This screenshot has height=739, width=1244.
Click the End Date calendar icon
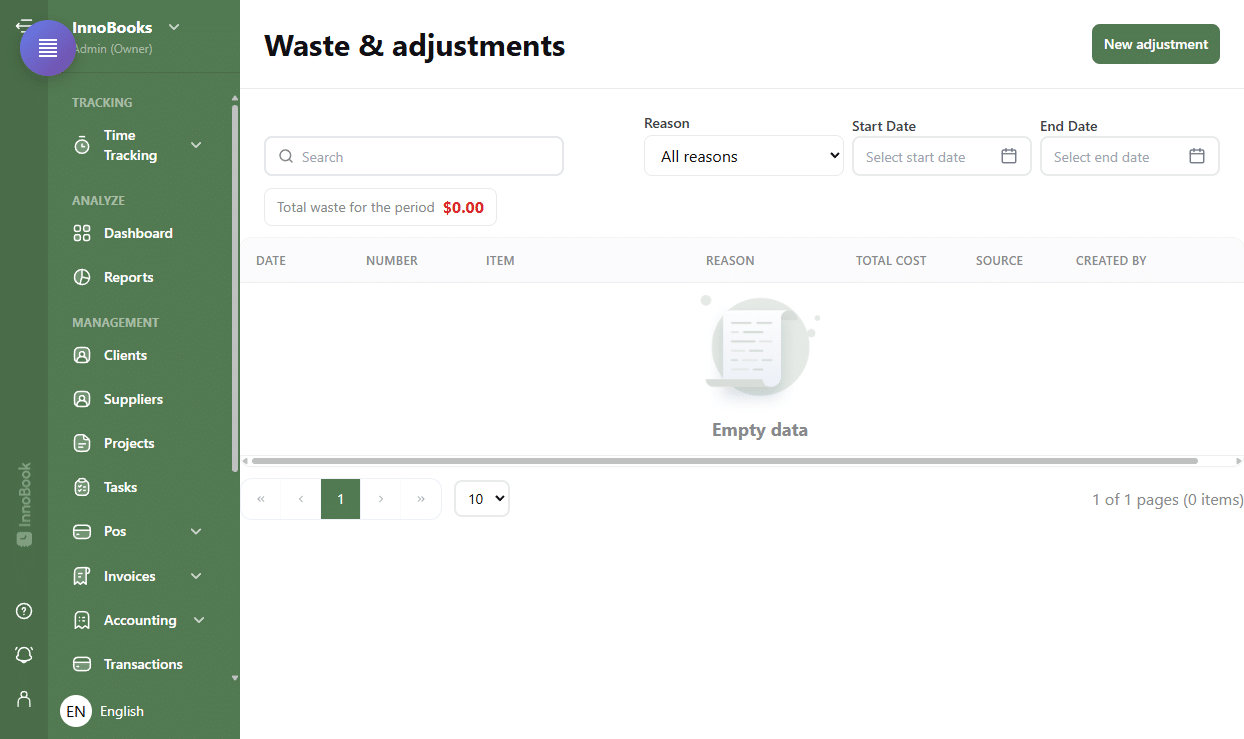[1197, 156]
